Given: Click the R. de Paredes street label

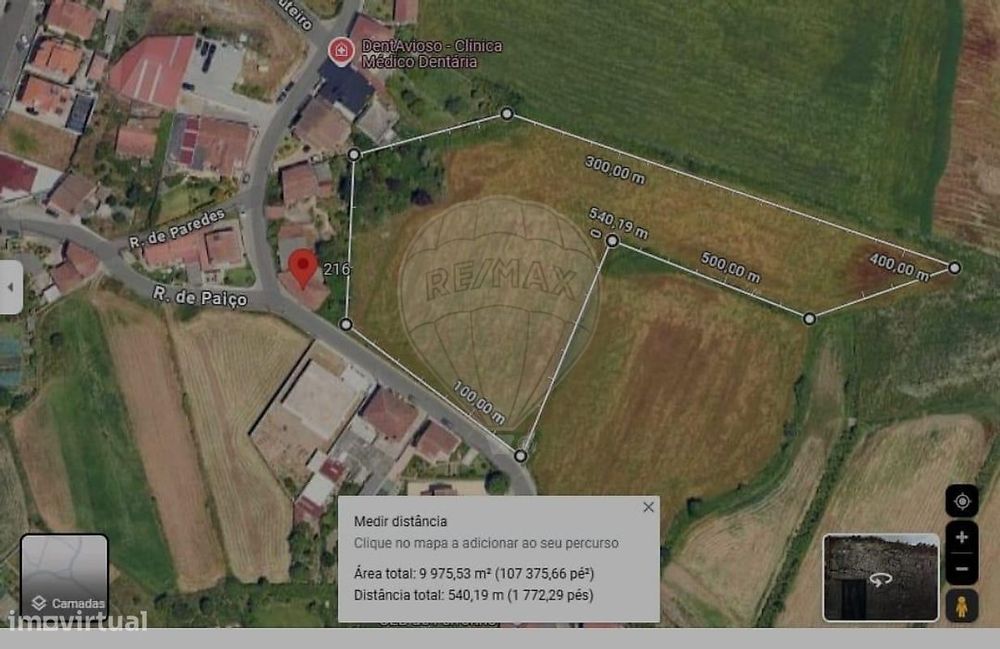Looking at the screenshot, I should (177, 228).
